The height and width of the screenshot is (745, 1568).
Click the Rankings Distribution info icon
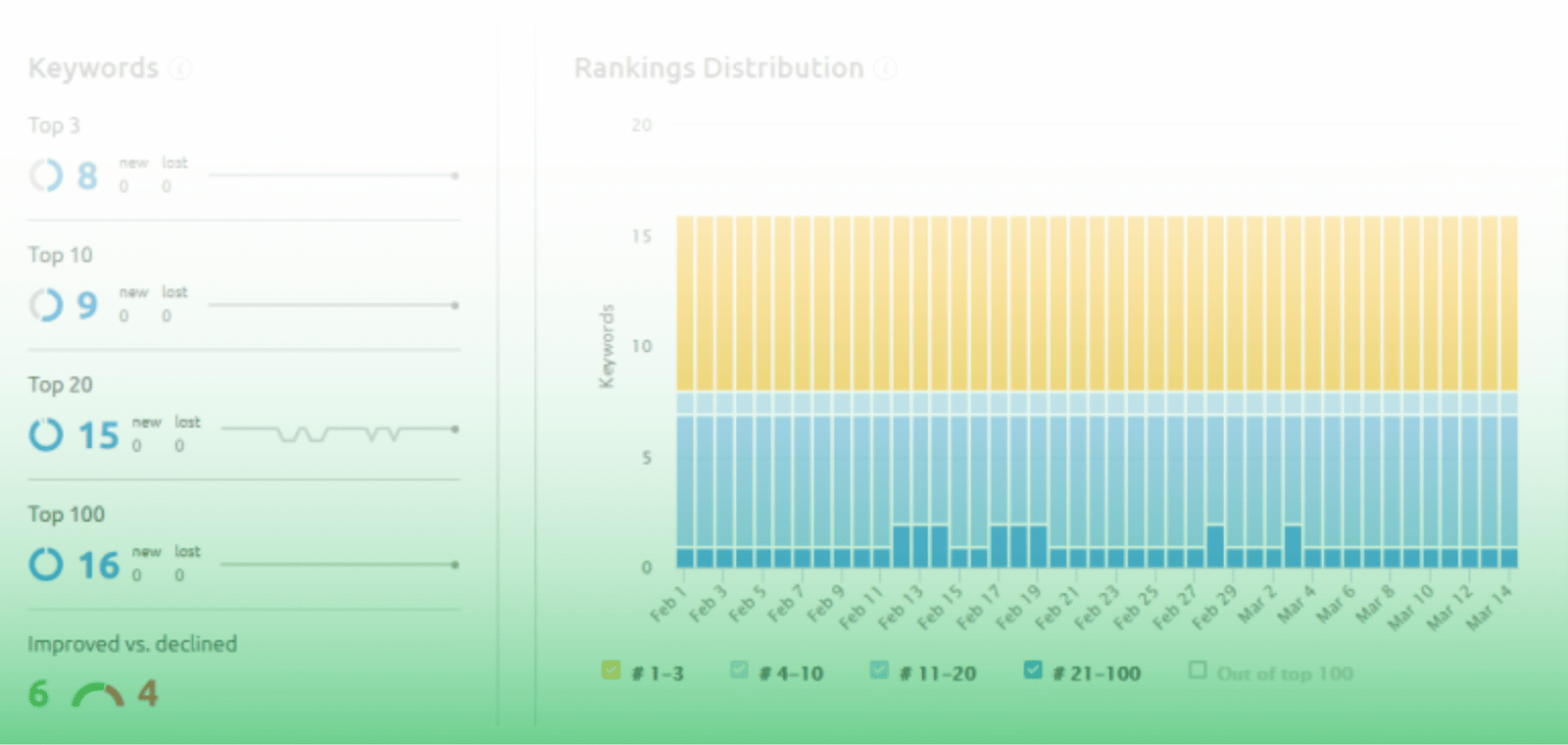[x=887, y=69]
